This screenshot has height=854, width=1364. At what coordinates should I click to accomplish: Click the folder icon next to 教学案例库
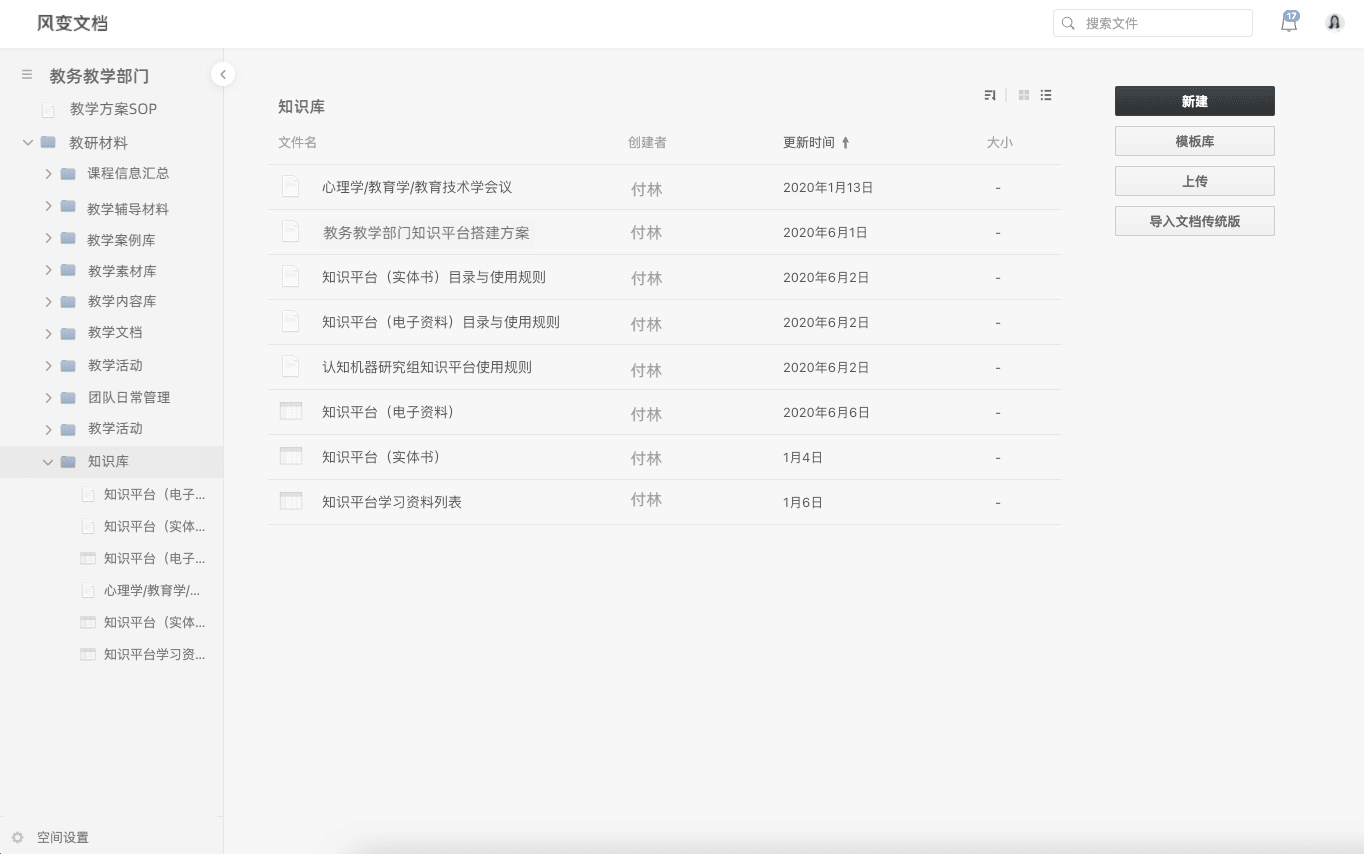[68, 240]
